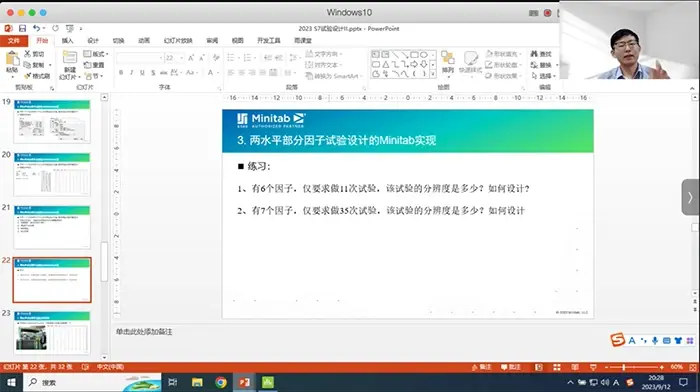This screenshot has height=392, width=700.
Task: Select slide 23 thumbnail
Action: tap(52, 332)
